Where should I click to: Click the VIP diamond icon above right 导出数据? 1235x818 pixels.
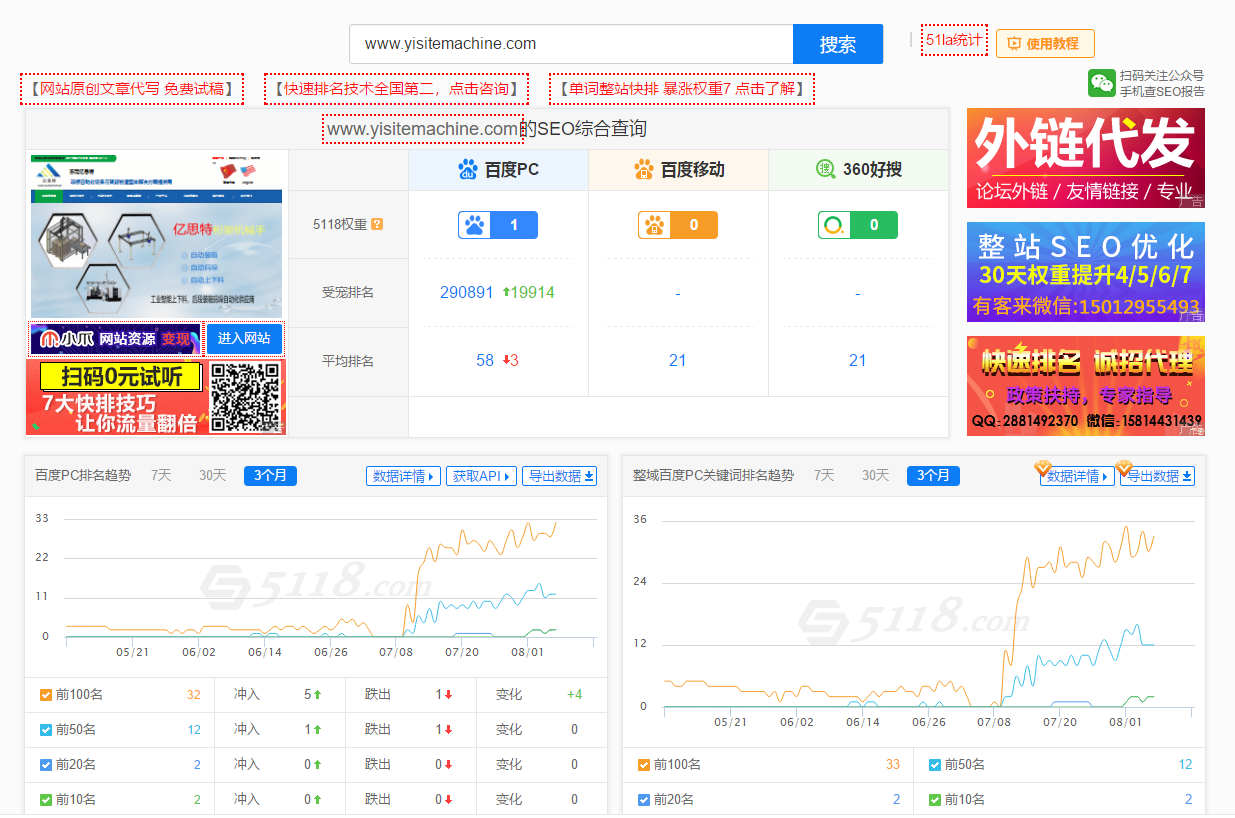click(x=1124, y=467)
